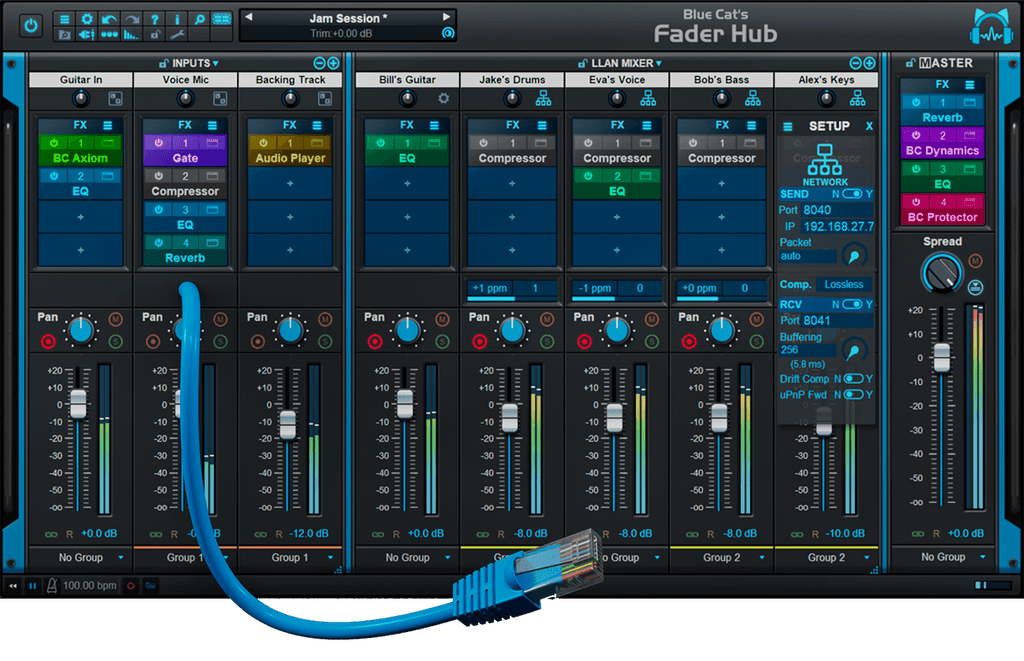
Task: Click the Jam Session preset name
Action: click(x=348, y=18)
